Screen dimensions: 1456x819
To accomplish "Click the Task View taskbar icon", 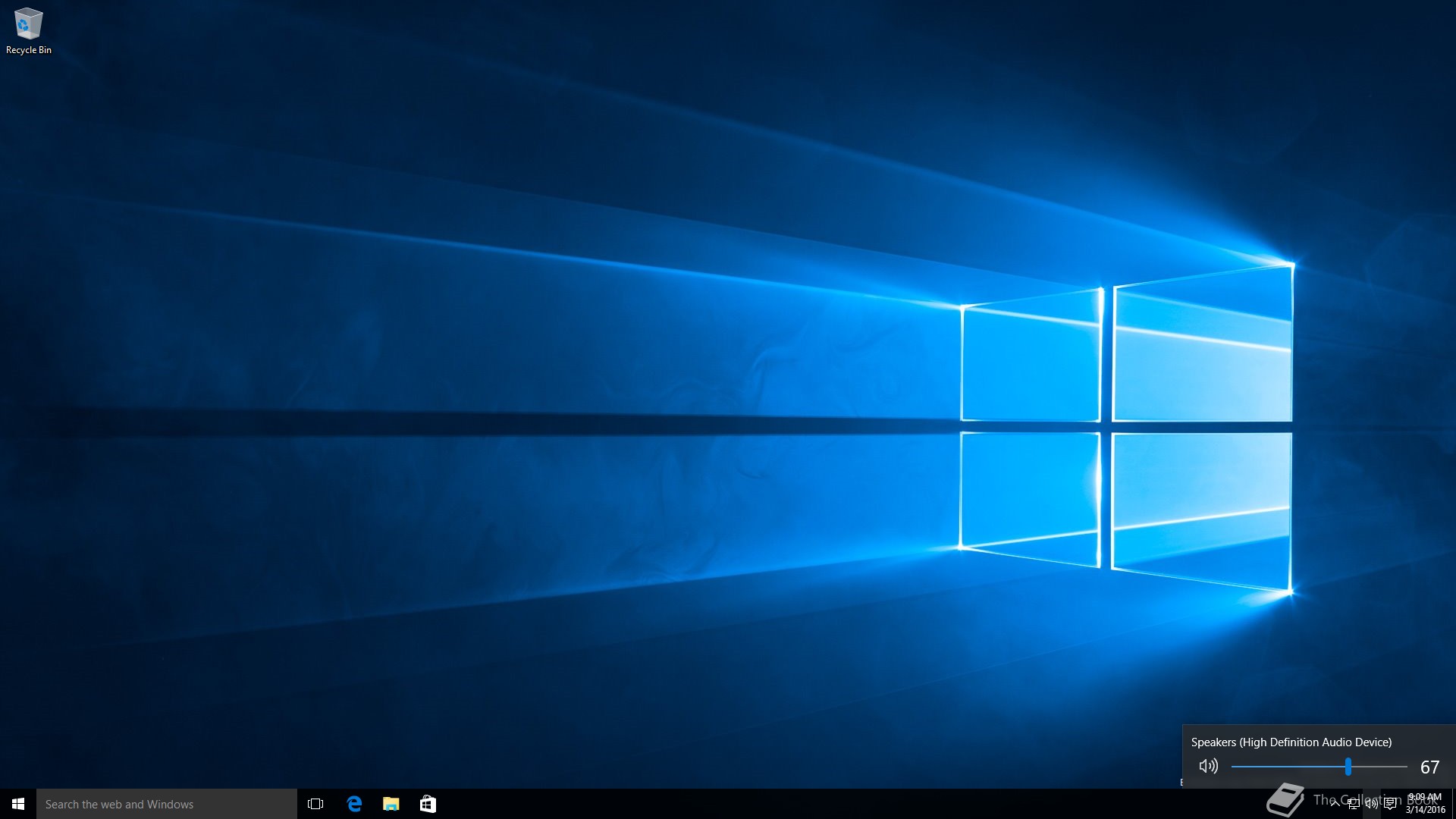I will point(315,804).
